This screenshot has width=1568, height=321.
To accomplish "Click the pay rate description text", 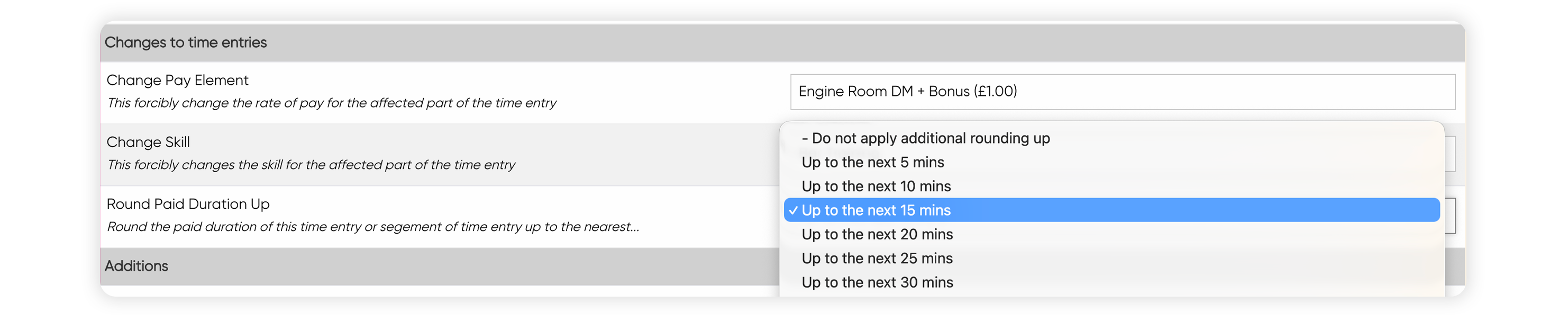I will point(331,103).
